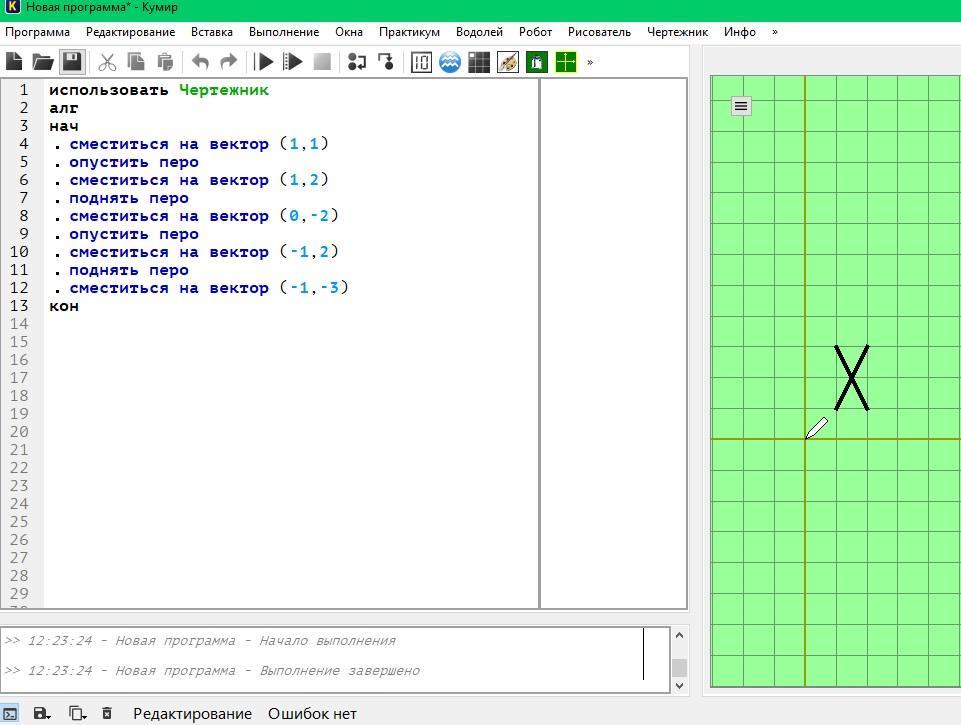Stop program execution with the square button
This screenshot has width=961, height=725.
point(322,62)
